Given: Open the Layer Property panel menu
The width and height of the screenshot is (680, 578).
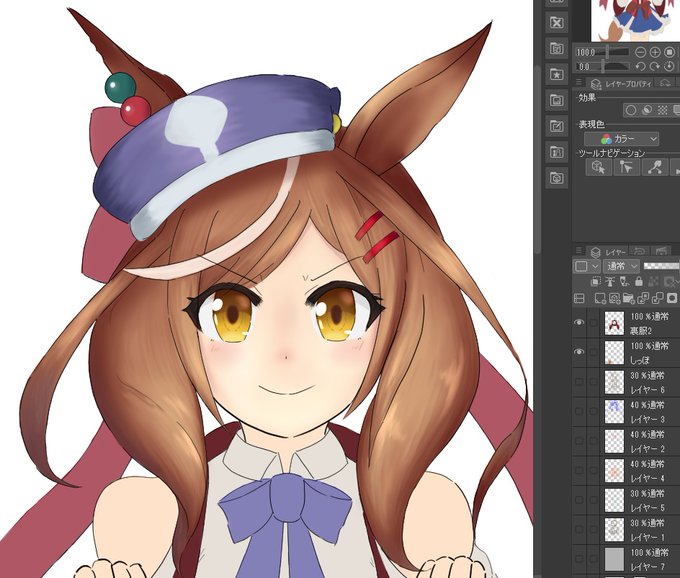Looking at the screenshot, I should point(579,82).
